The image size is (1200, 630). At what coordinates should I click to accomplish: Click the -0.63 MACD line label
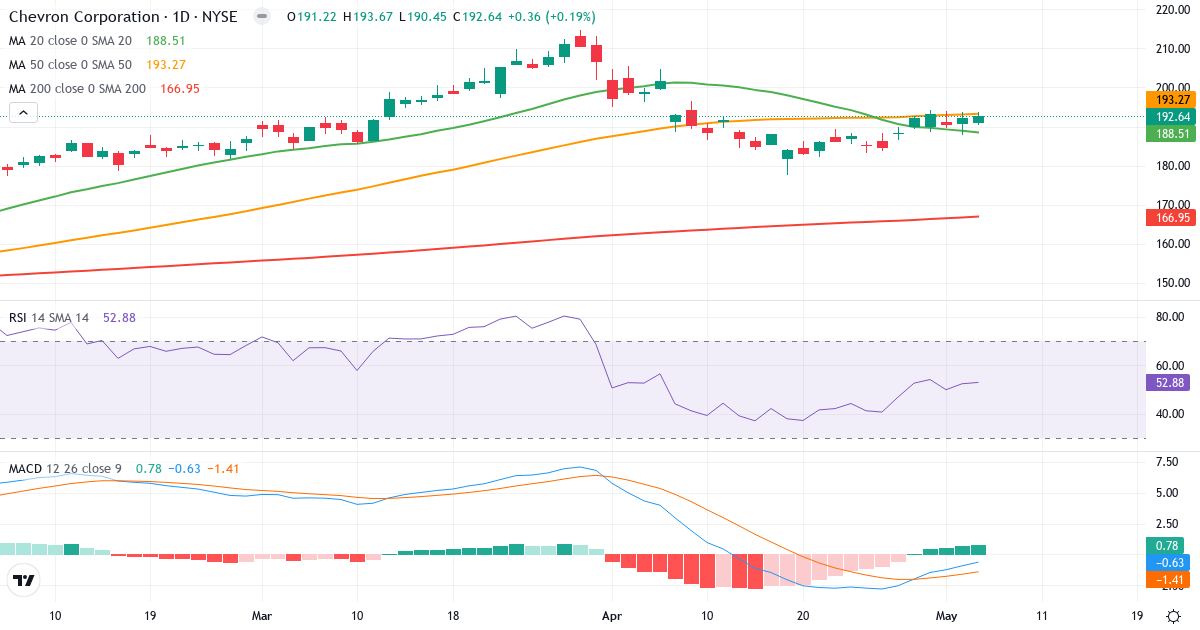tap(1170, 562)
